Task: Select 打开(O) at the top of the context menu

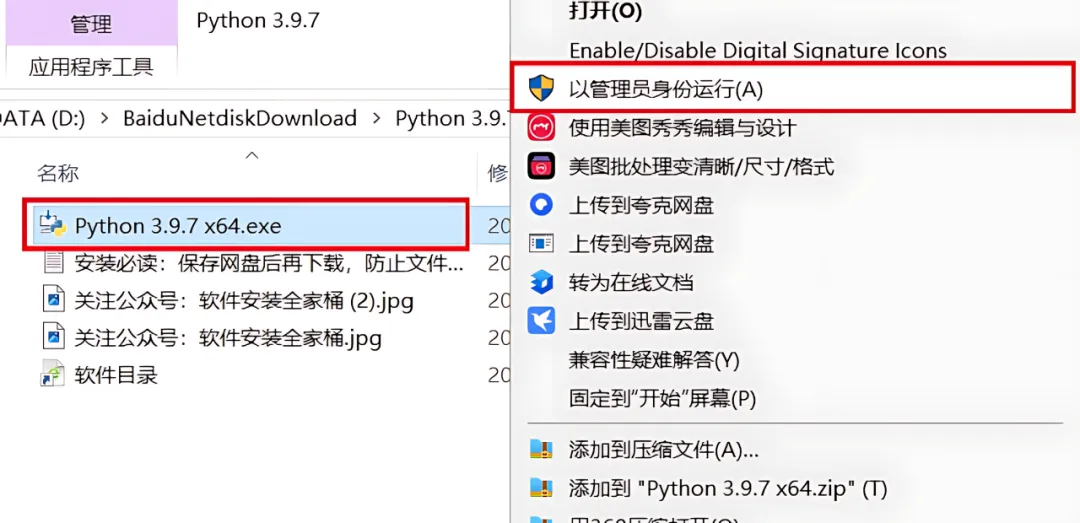Action: (x=605, y=11)
